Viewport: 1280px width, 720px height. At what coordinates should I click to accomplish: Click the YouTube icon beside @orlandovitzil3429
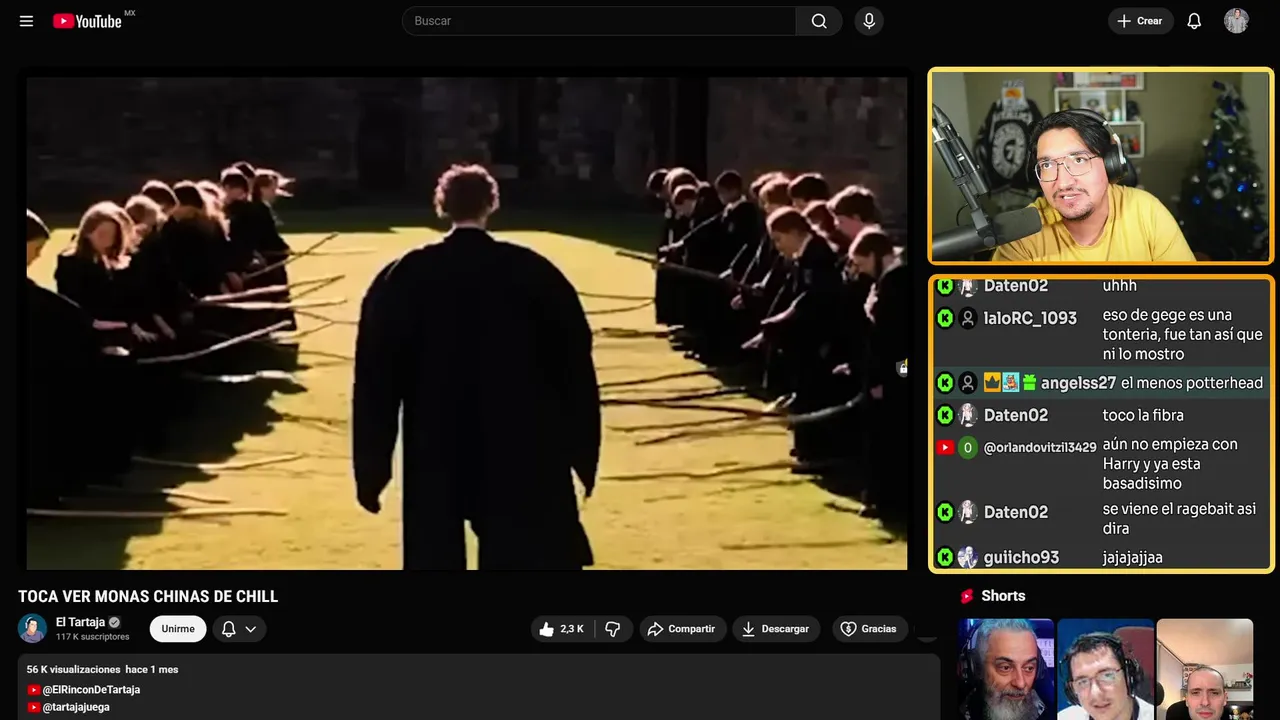click(x=945, y=448)
